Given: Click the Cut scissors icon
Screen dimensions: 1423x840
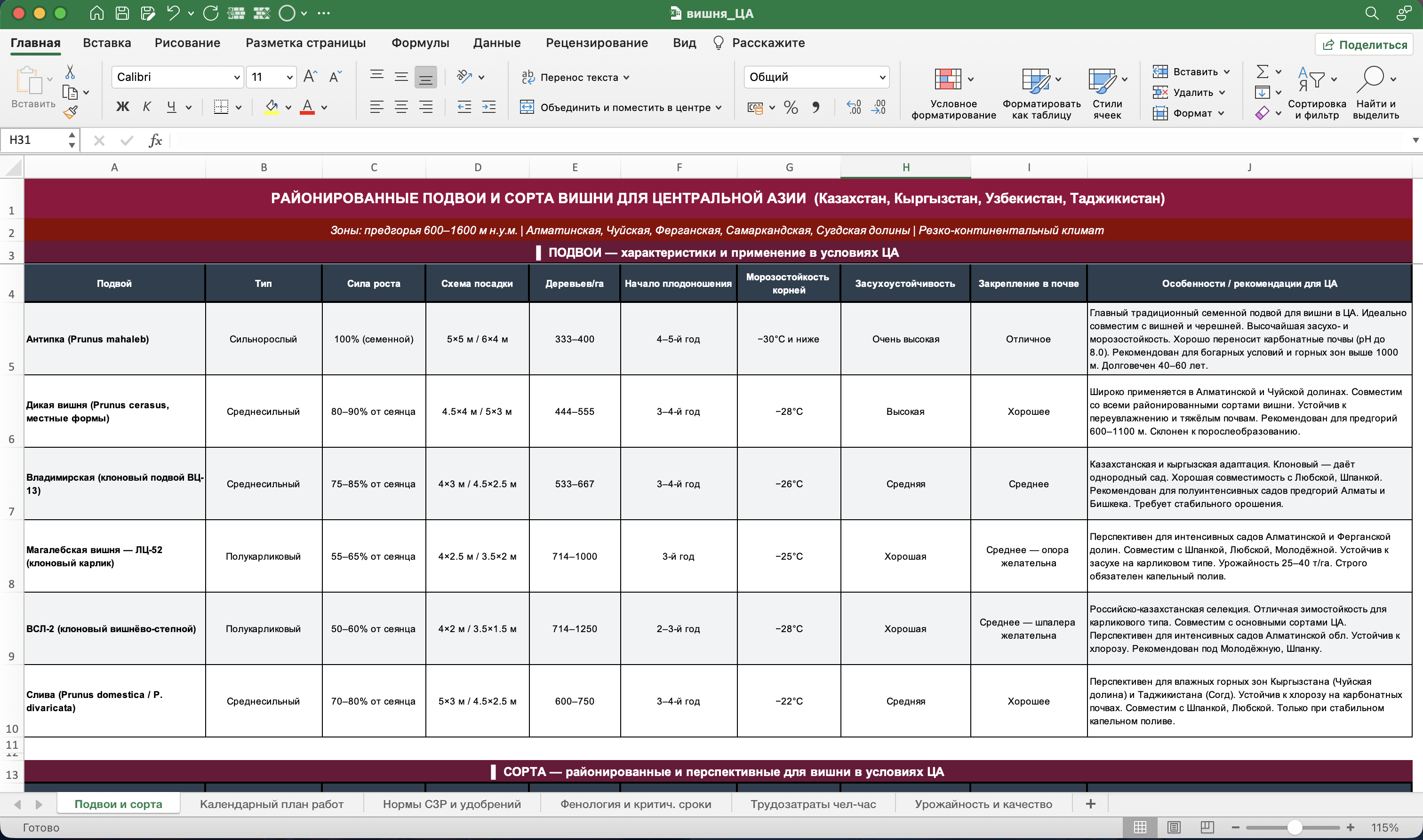Looking at the screenshot, I should coord(70,72).
